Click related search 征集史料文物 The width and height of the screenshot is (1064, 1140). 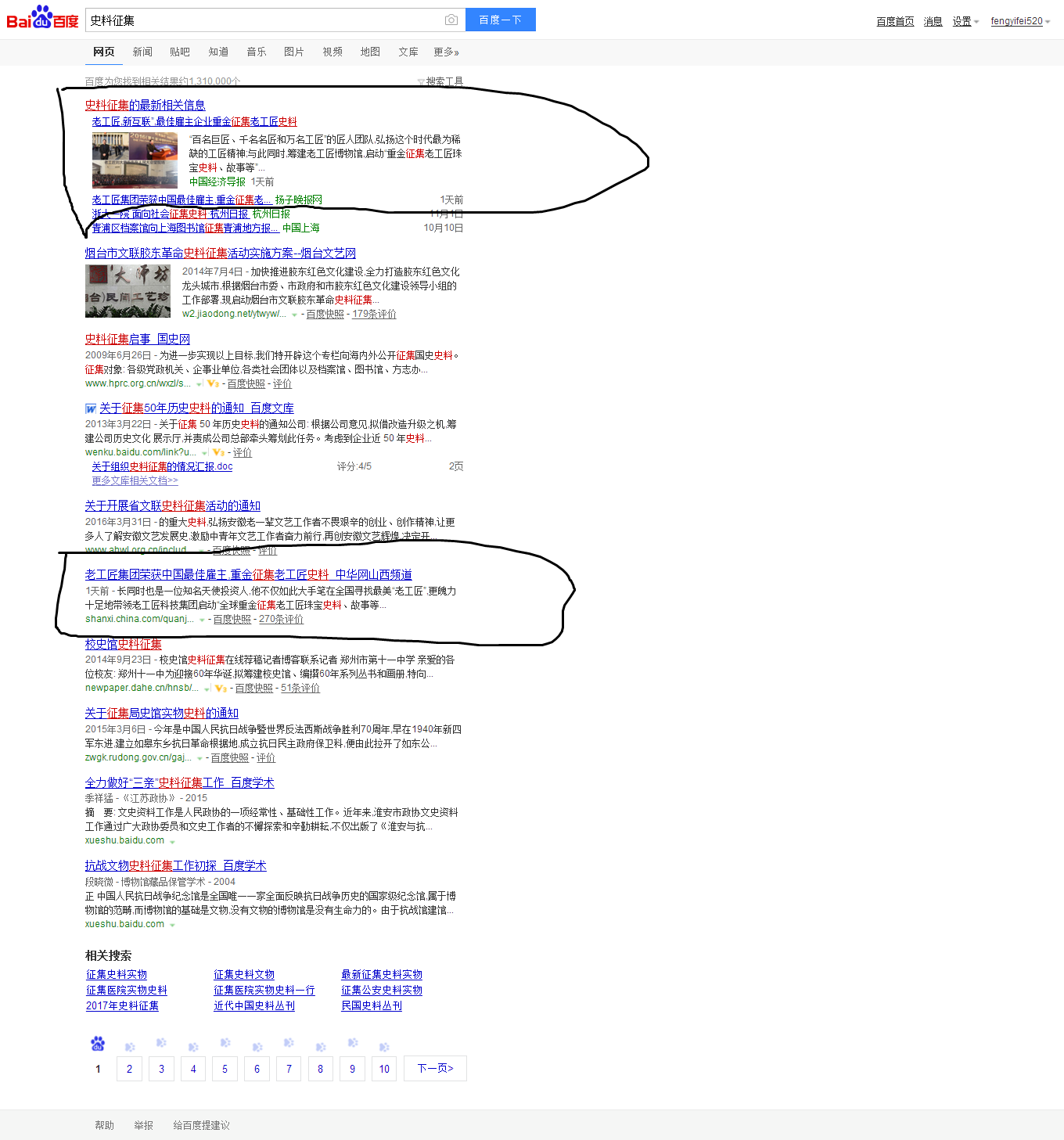click(x=244, y=974)
